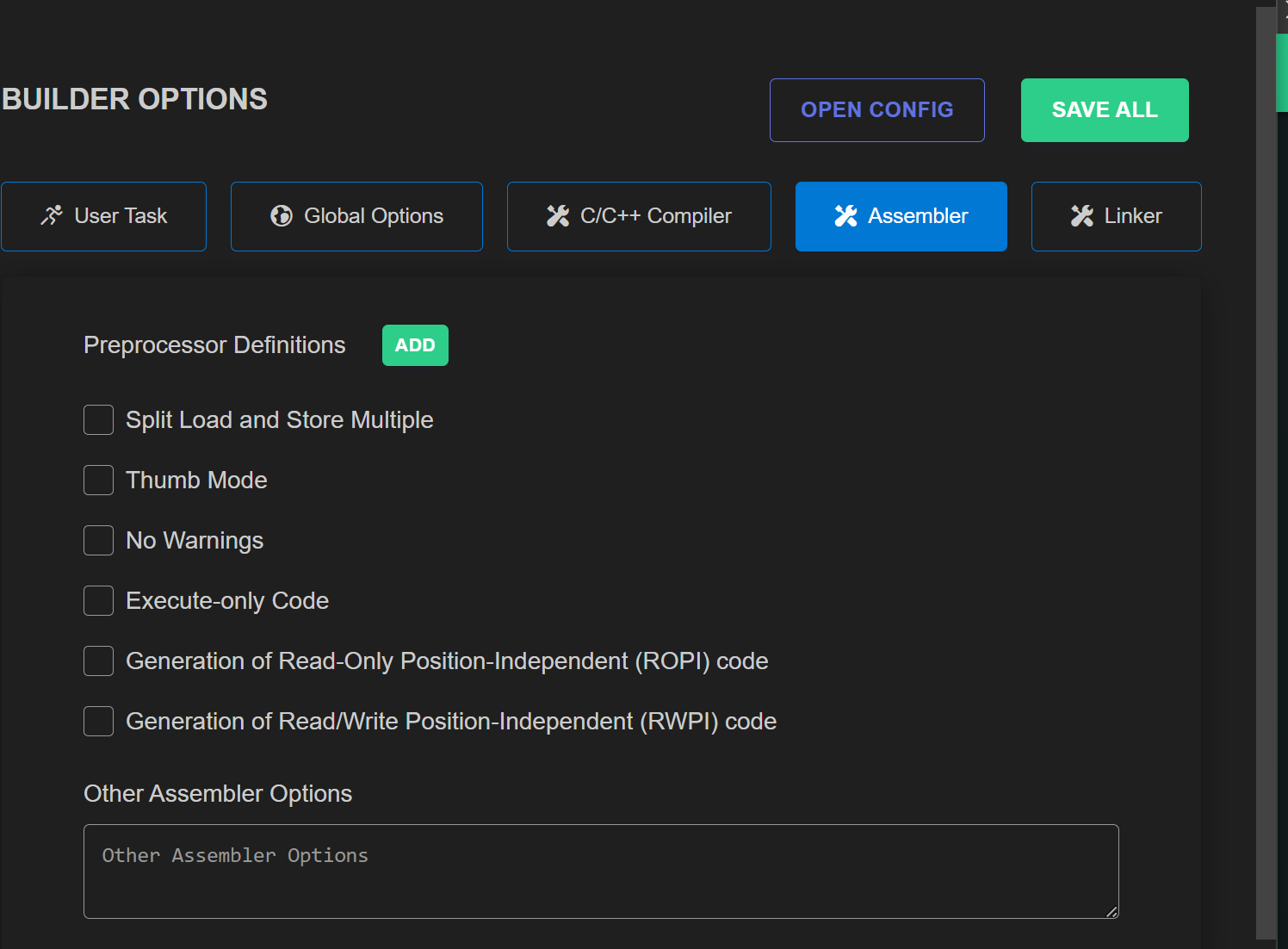Click the Preprocessor Definitions label
The height and width of the screenshot is (949, 1288).
[214, 345]
